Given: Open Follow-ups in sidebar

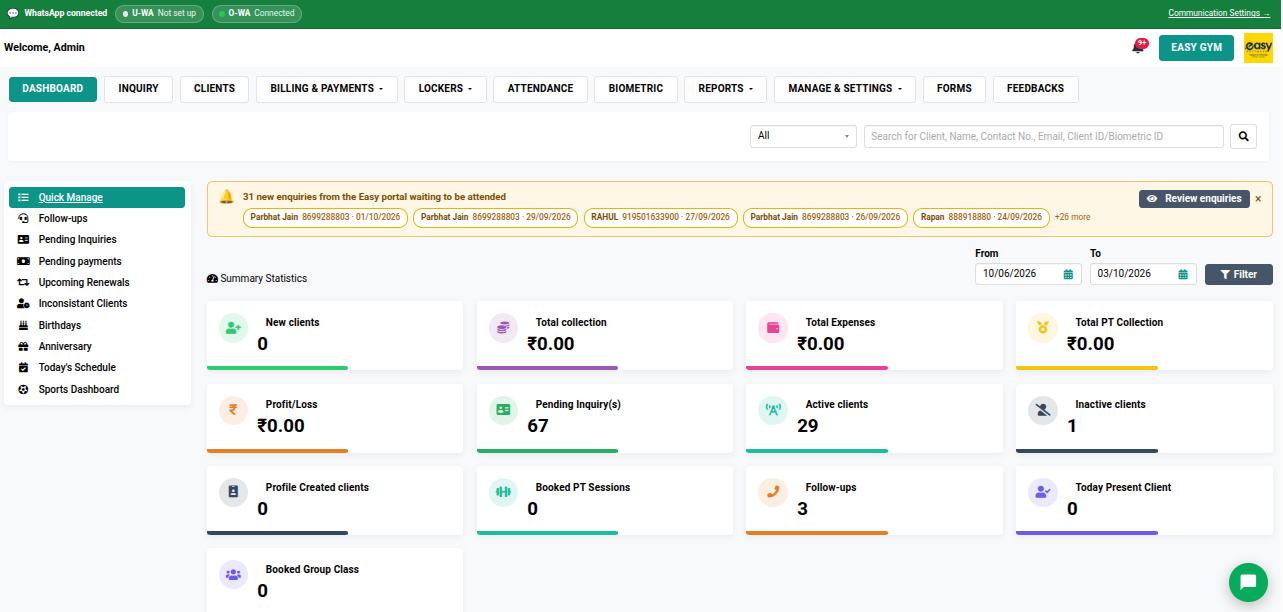Looking at the screenshot, I should [96, 218].
